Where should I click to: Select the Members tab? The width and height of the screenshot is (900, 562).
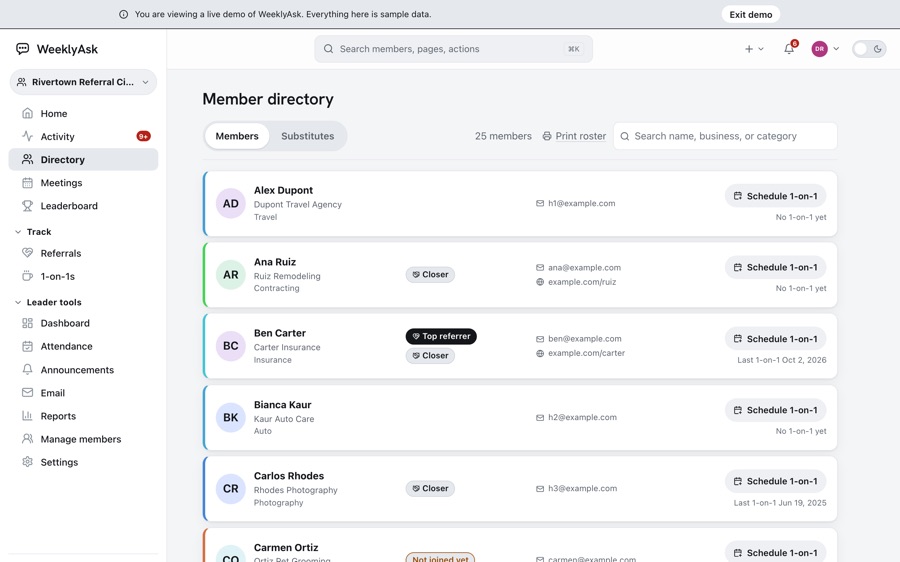(237, 136)
